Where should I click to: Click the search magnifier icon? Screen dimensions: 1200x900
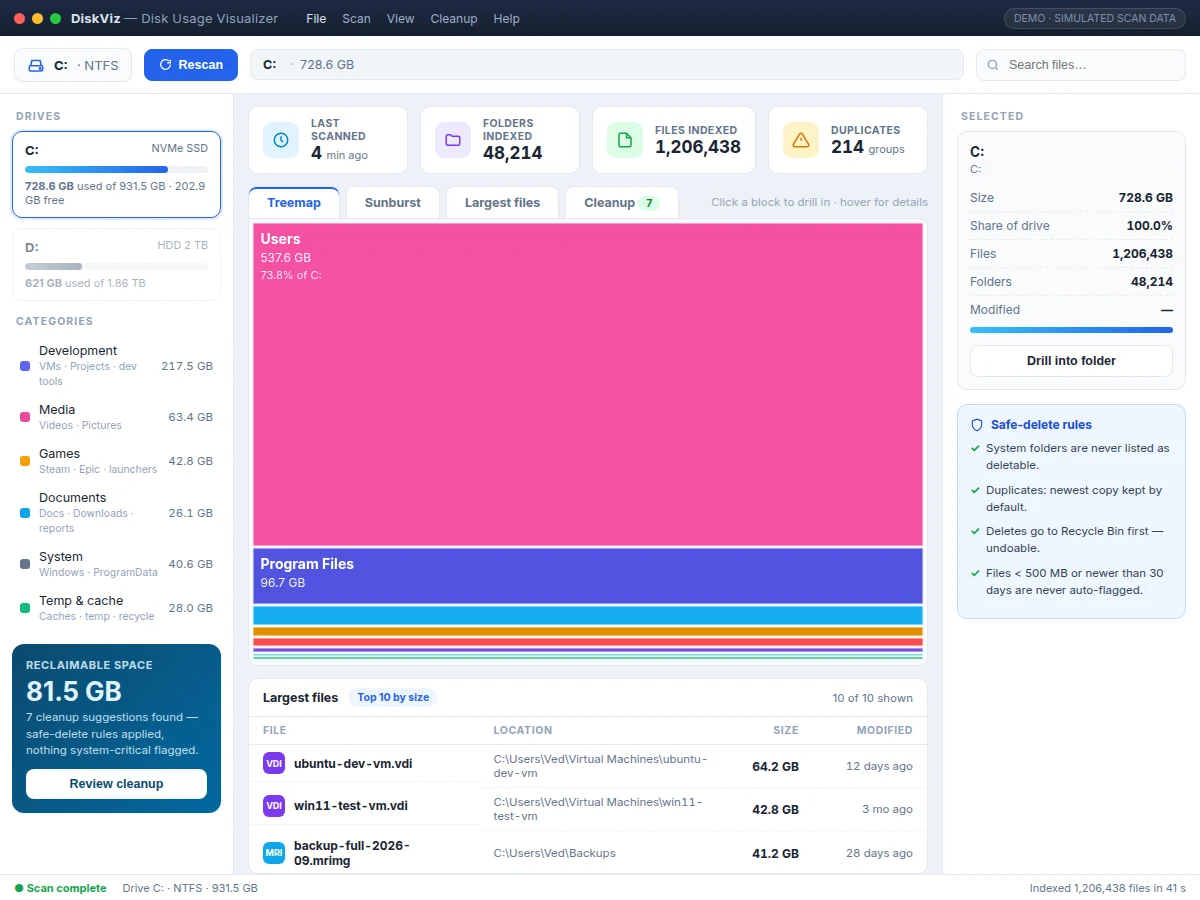click(993, 65)
